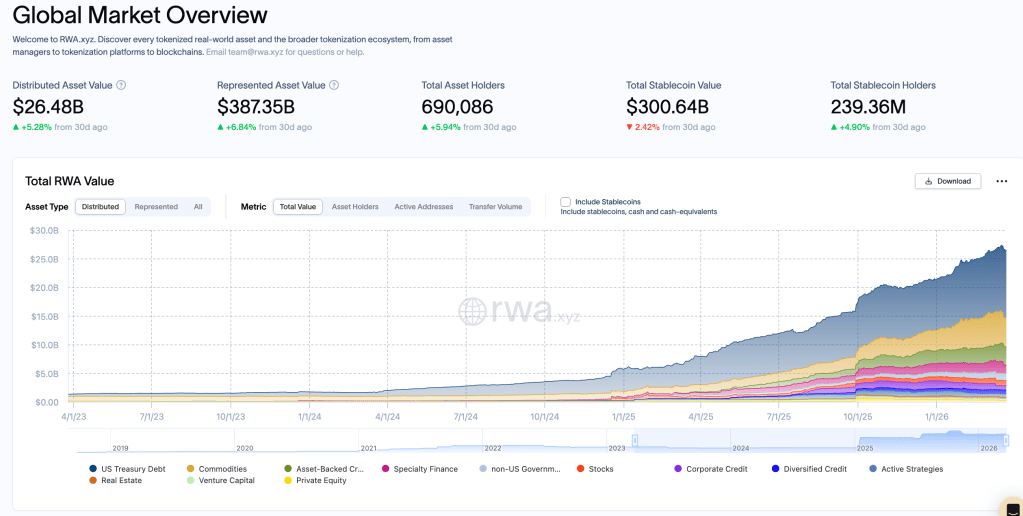Enable the Include Stablecoins checkbox

click(566, 201)
